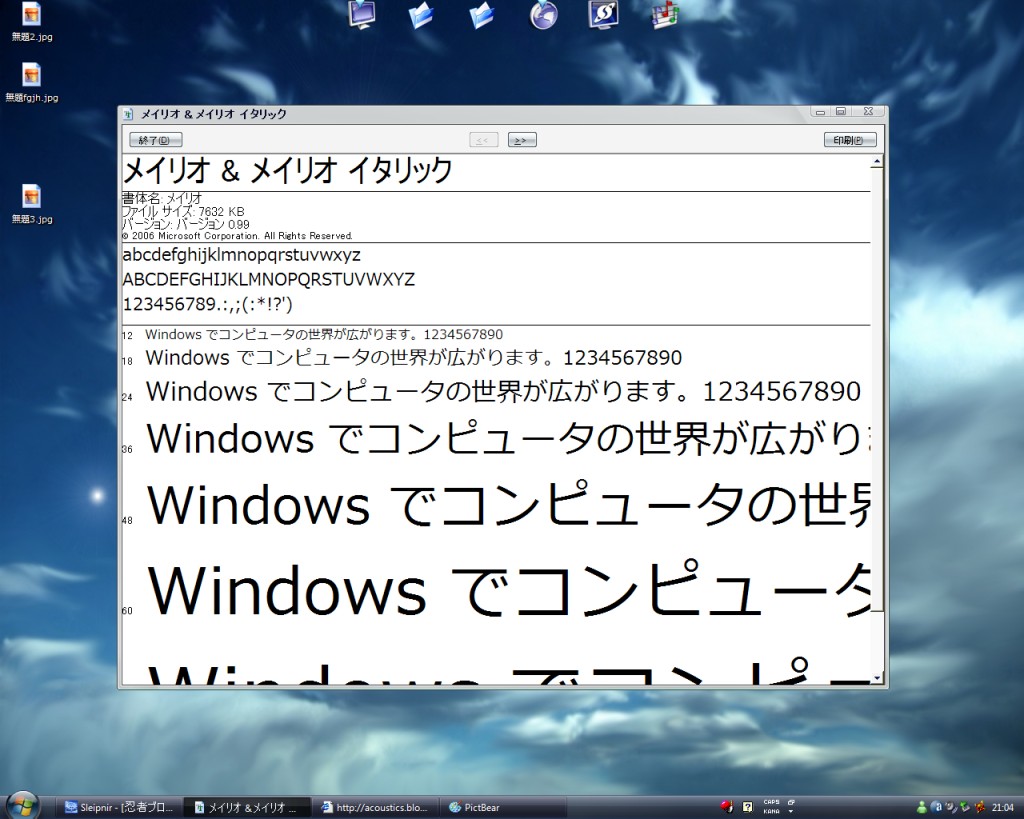Click the 印刷(P) print button
The width and height of the screenshot is (1024, 819).
coord(850,140)
